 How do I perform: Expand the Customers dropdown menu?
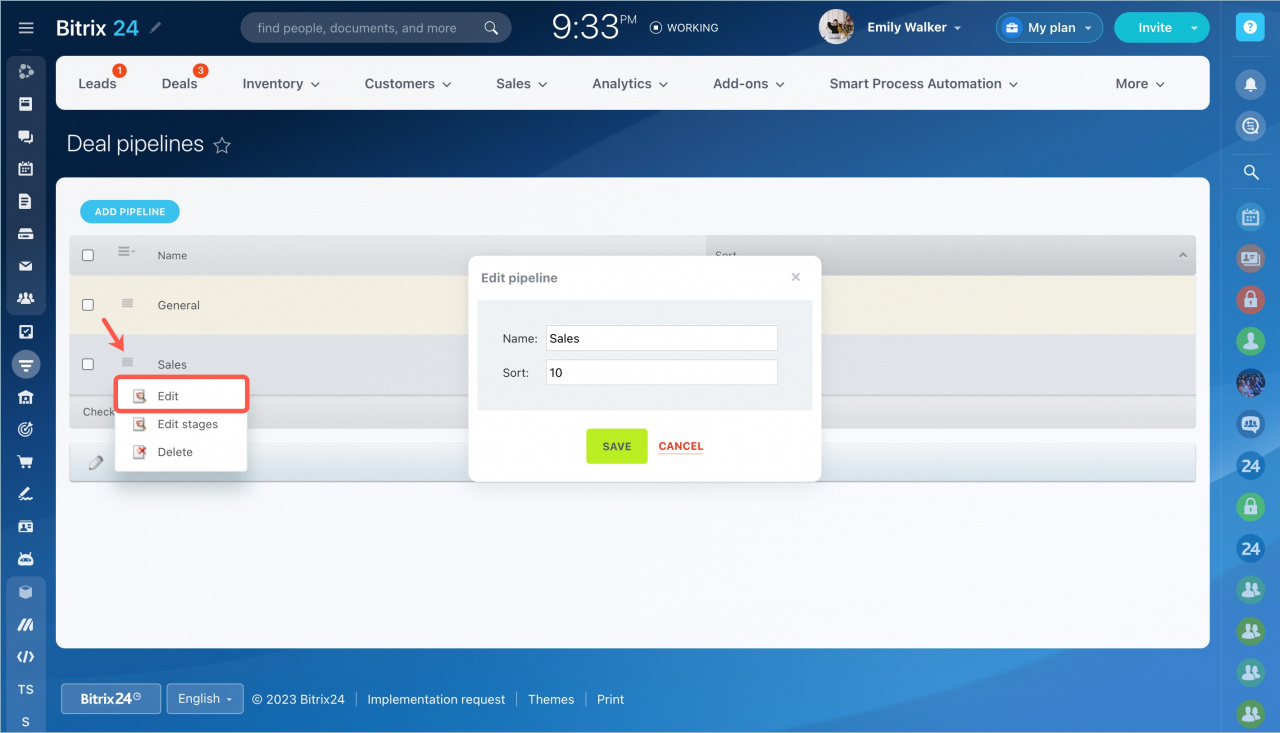408,84
